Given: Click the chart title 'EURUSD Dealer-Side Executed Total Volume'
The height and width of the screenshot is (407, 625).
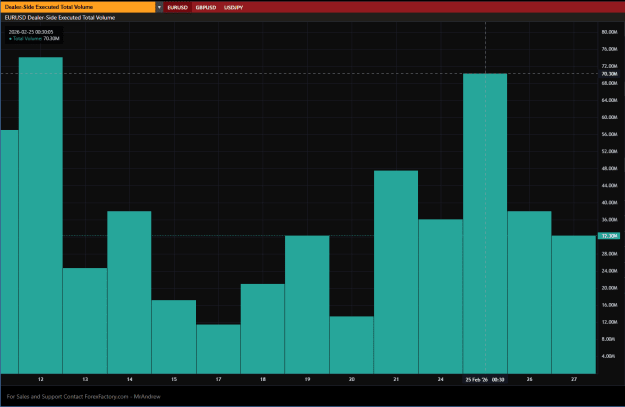Looking at the screenshot, I should click(x=60, y=18).
